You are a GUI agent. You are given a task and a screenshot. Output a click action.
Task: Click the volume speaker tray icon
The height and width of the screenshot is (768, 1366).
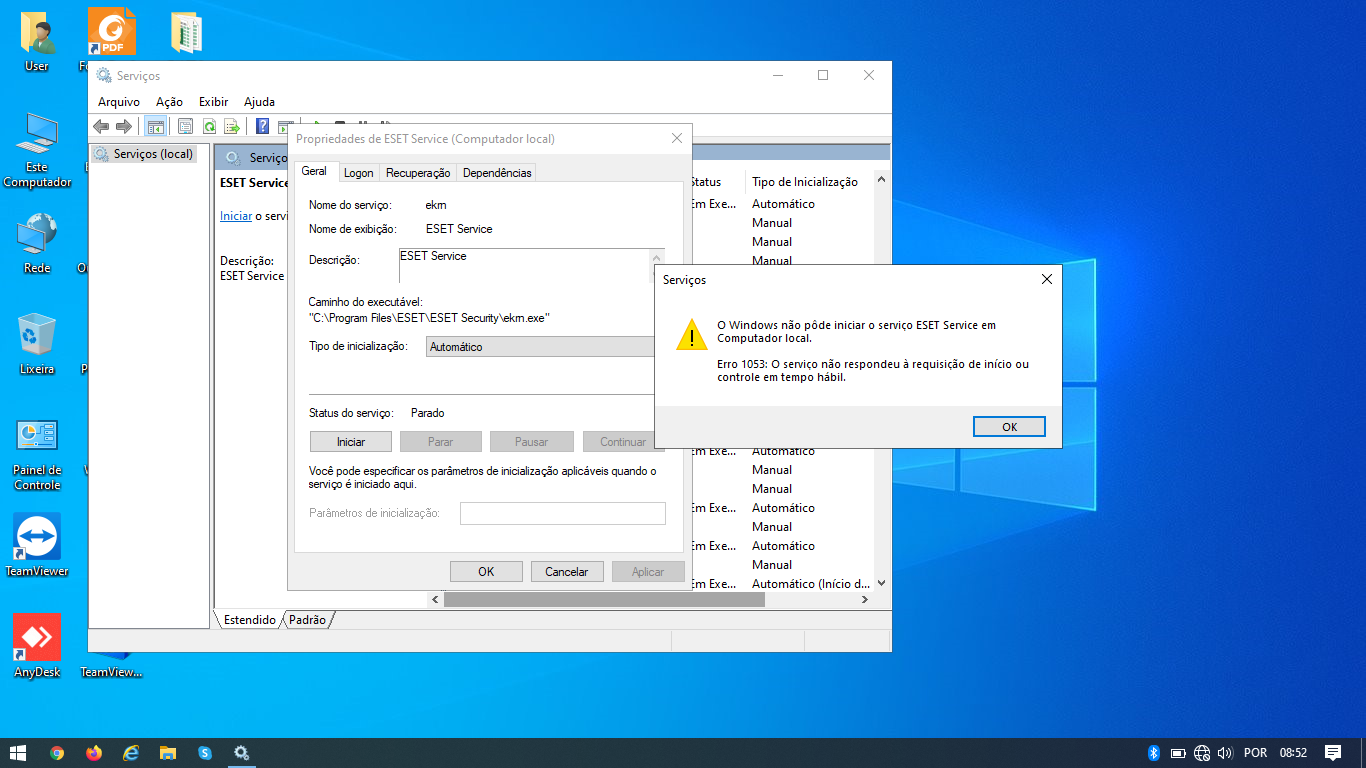[x=1225, y=753]
